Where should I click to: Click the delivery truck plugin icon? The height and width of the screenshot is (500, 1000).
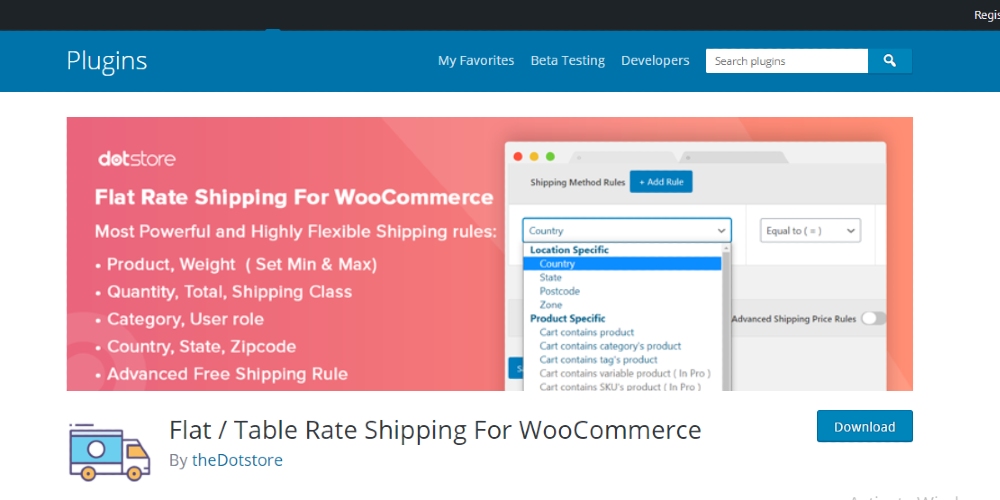point(109,452)
